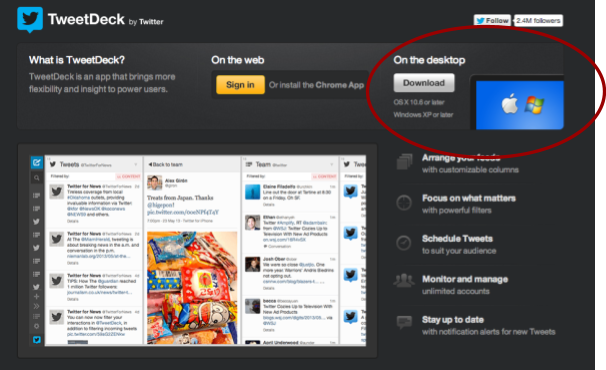Click the desktop Download button
Screen dimensions: 606x370
coord(424,83)
